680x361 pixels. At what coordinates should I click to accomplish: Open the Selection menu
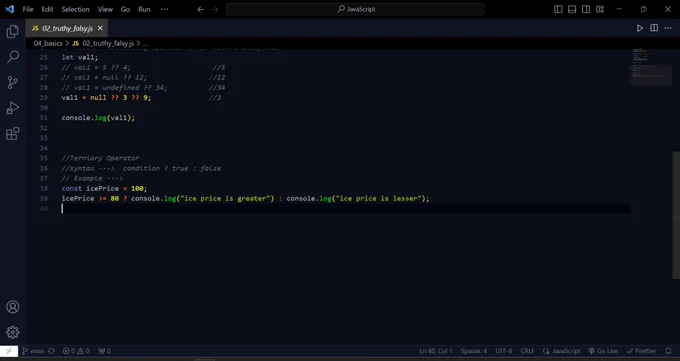[x=75, y=9]
